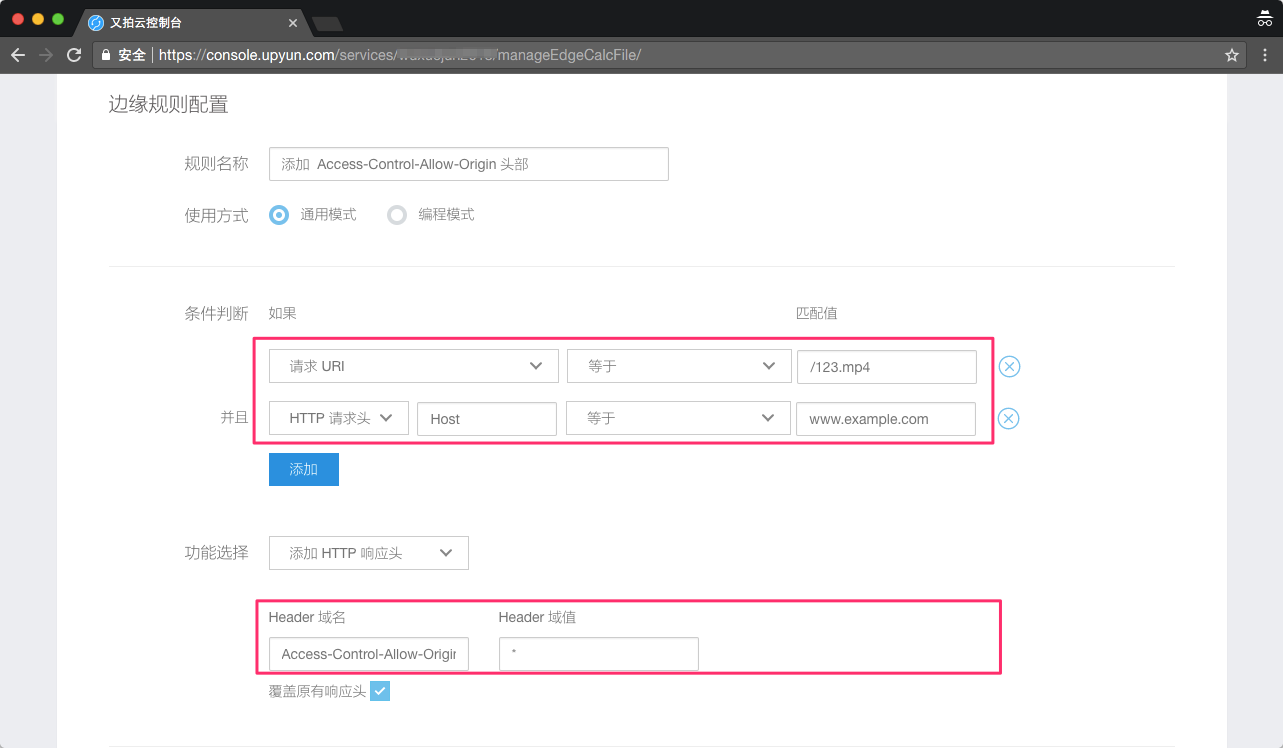Click the Header 域值 input field
Screen dimensions: 1283x748
tap(598, 654)
